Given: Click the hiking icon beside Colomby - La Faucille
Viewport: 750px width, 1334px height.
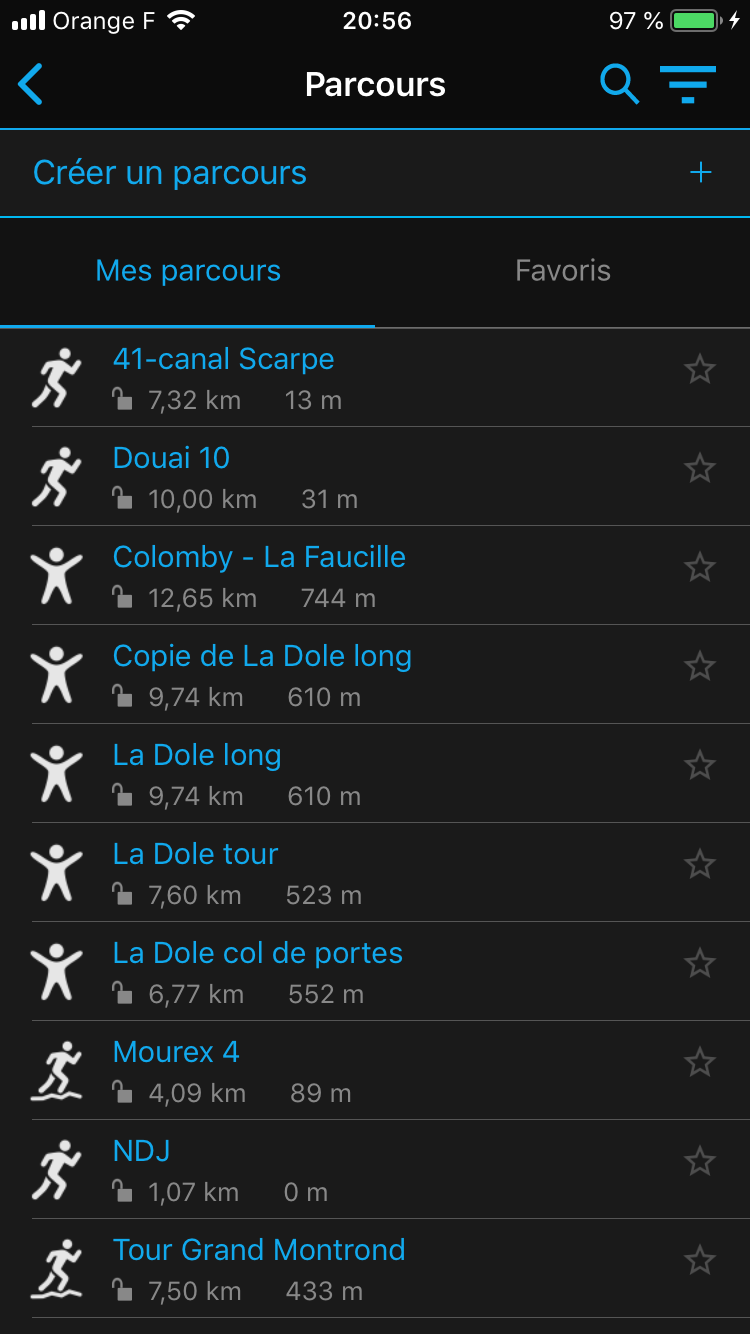Looking at the screenshot, I should tap(56, 576).
